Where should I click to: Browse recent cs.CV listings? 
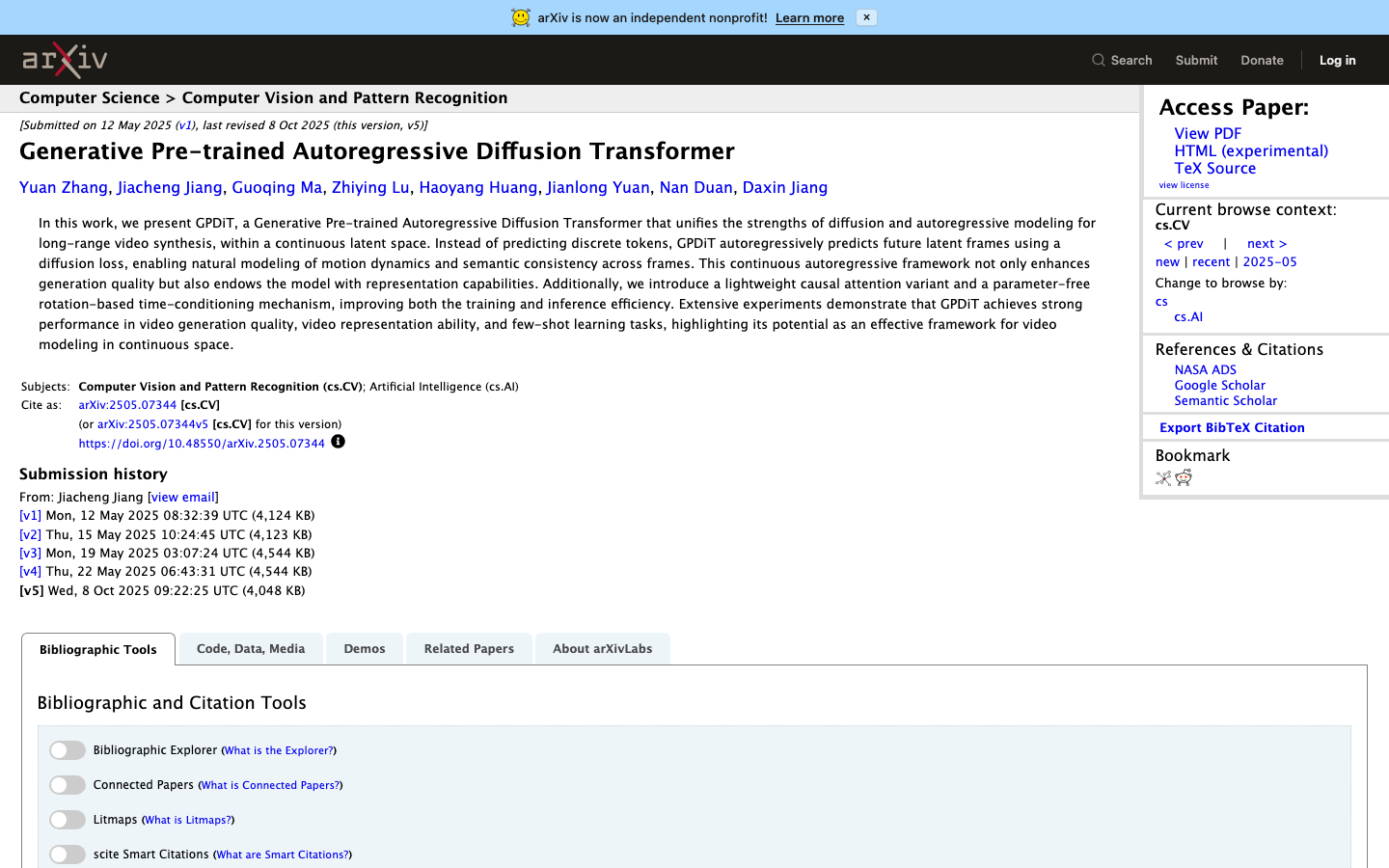coord(1211,261)
